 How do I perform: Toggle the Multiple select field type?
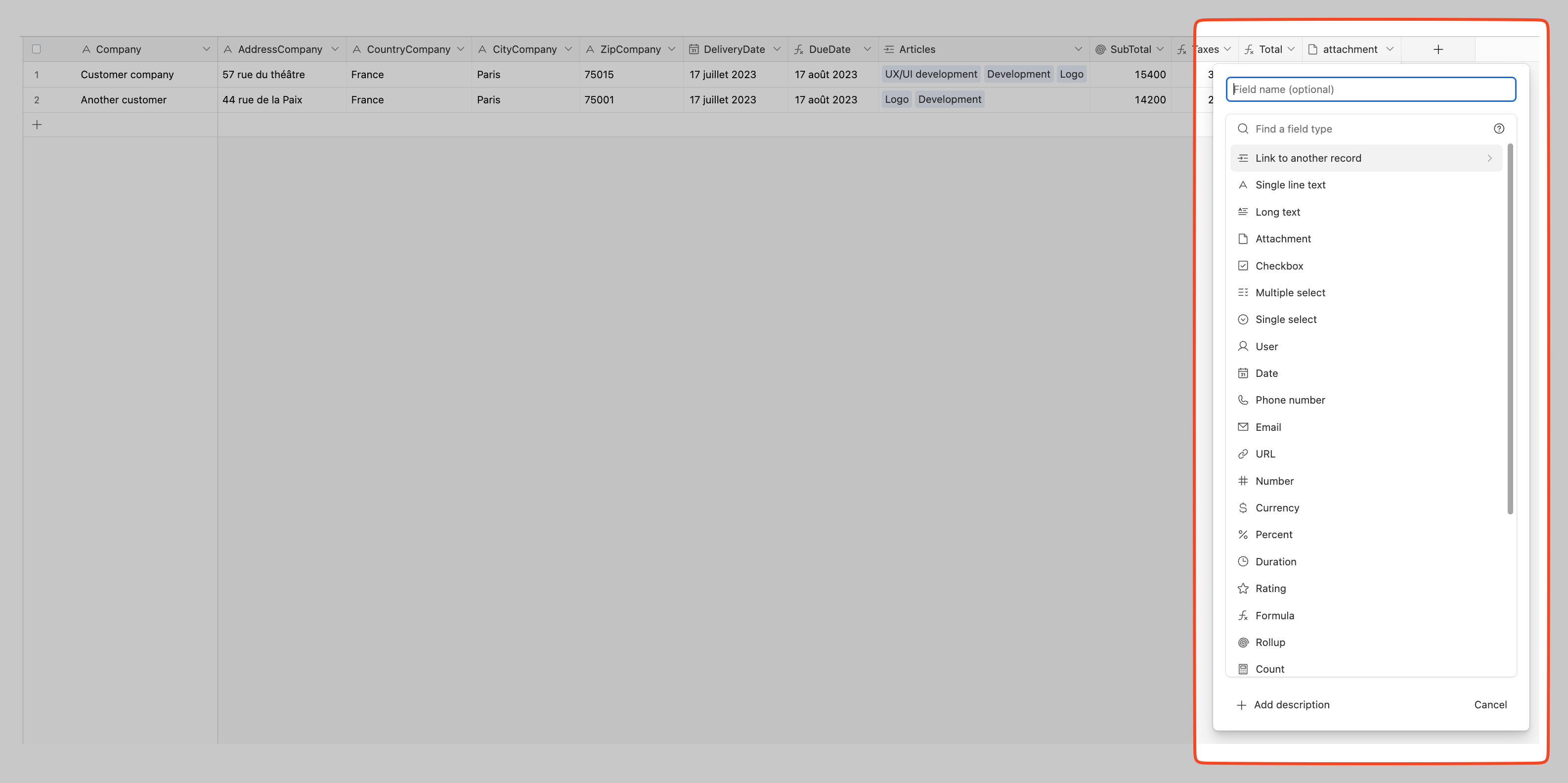(1291, 292)
